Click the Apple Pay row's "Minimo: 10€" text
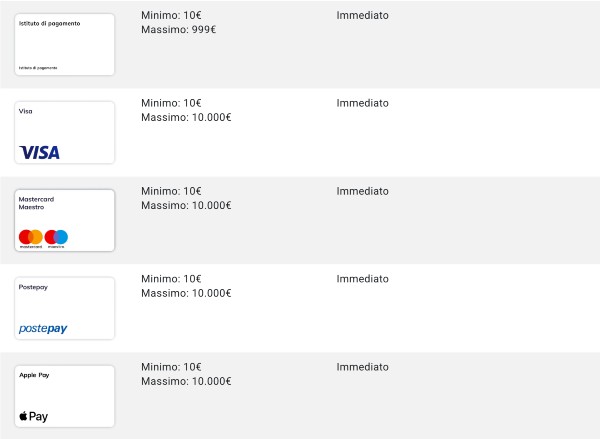The height and width of the screenshot is (439, 600). [171, 367]
